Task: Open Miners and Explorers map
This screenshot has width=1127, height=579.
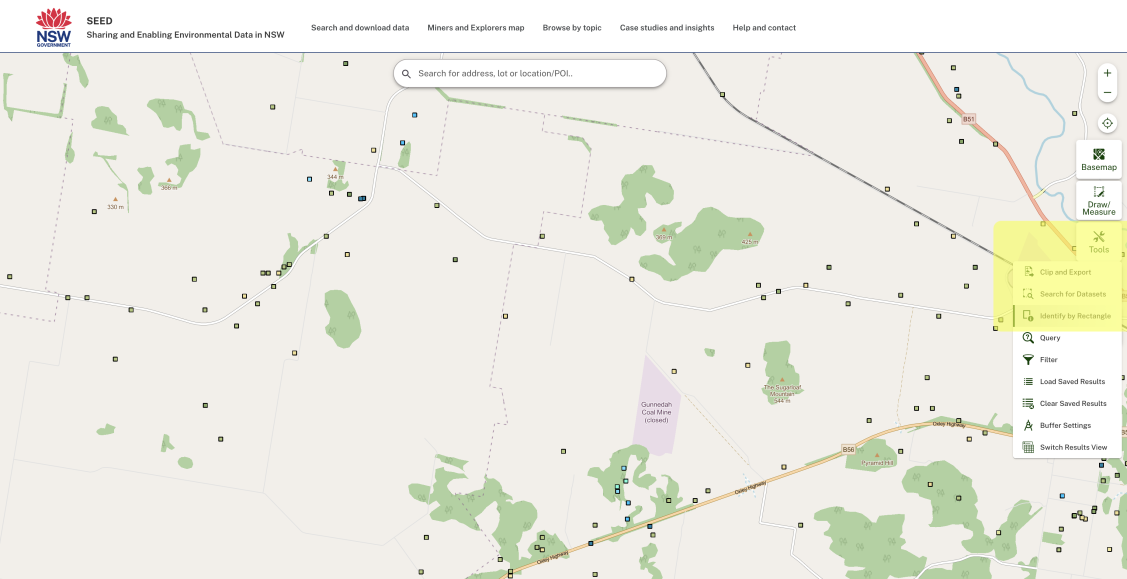Action: pyautogui.click(x=476, y=28)
